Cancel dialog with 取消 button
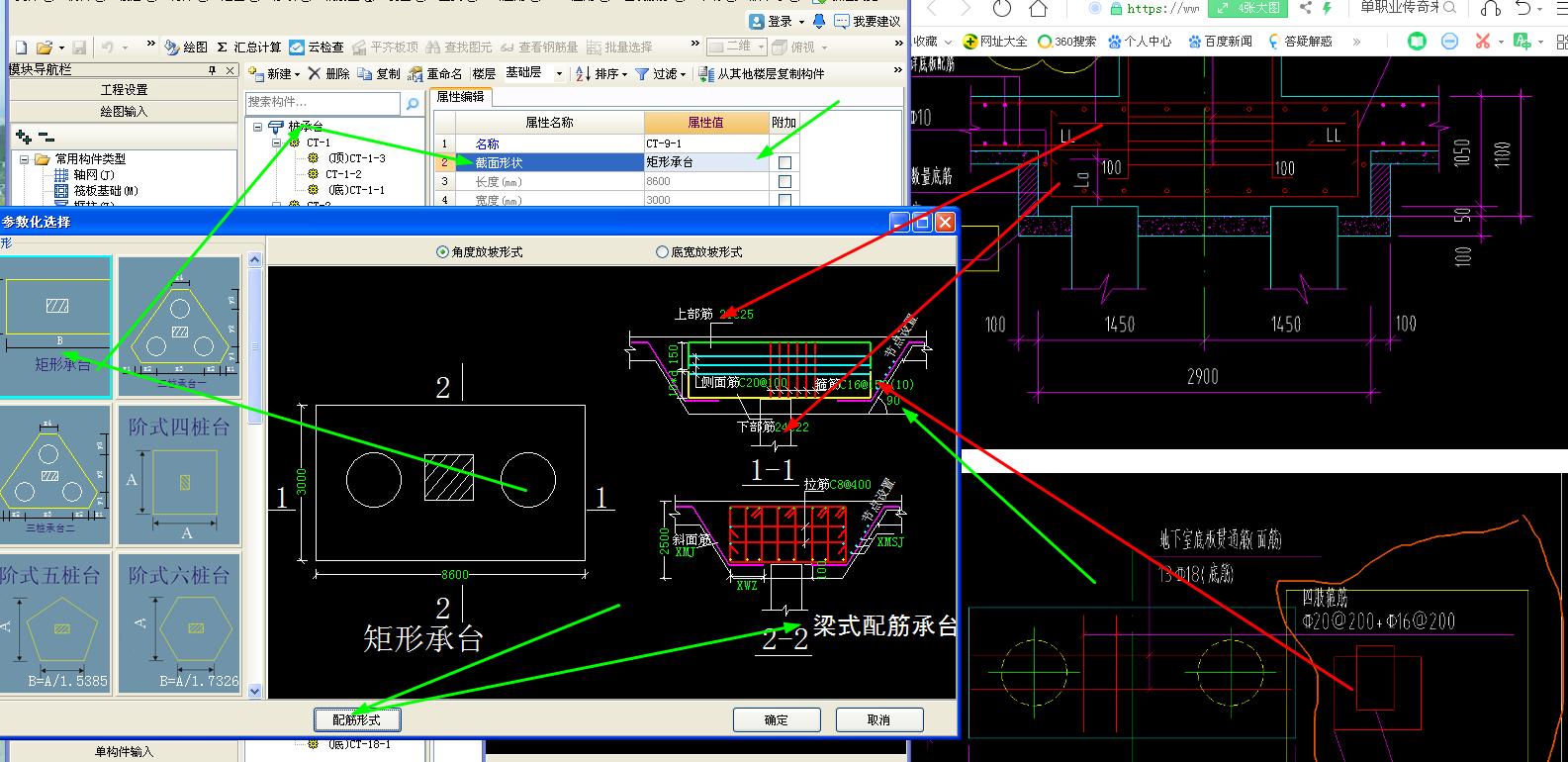 coord(878,719)
